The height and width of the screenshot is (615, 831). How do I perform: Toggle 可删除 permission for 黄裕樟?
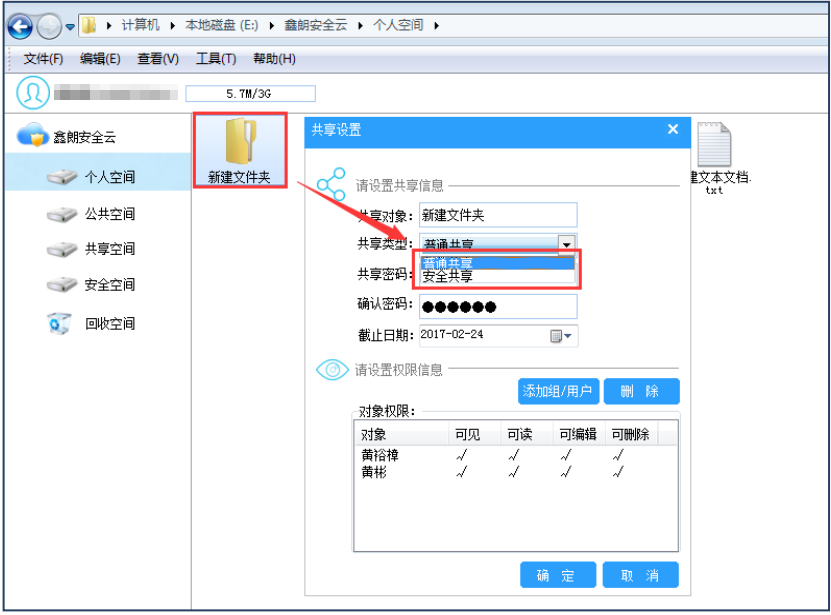click(618, 455)
